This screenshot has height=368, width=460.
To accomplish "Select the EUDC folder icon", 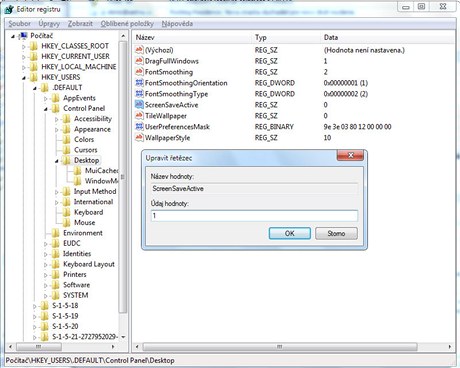I will click(x=56, y=243).
